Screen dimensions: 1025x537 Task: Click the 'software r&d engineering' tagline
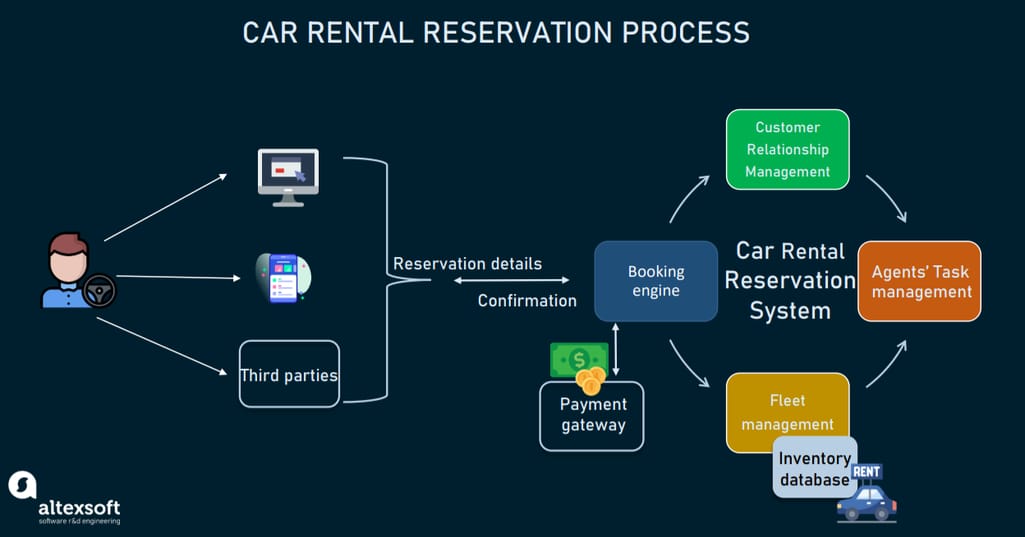[79, 521]
